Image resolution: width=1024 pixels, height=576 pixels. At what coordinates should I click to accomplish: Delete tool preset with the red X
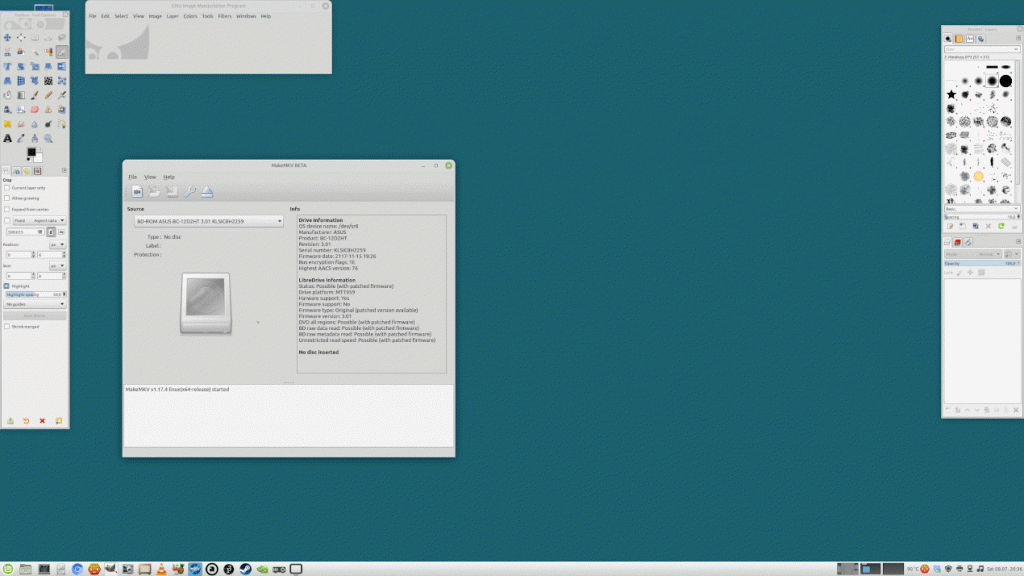[x=42, y=421]
